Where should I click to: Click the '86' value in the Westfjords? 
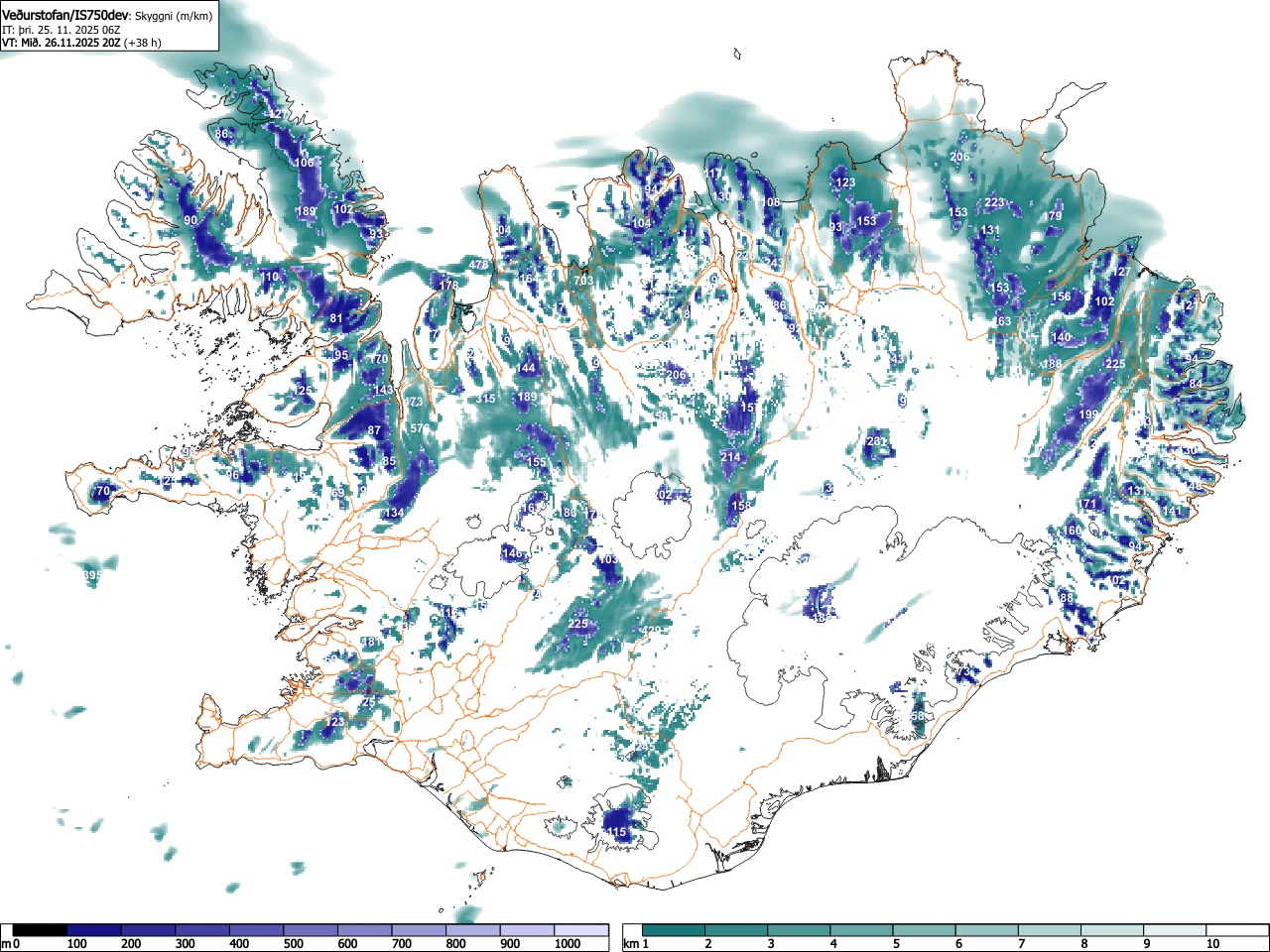(221, 134)
